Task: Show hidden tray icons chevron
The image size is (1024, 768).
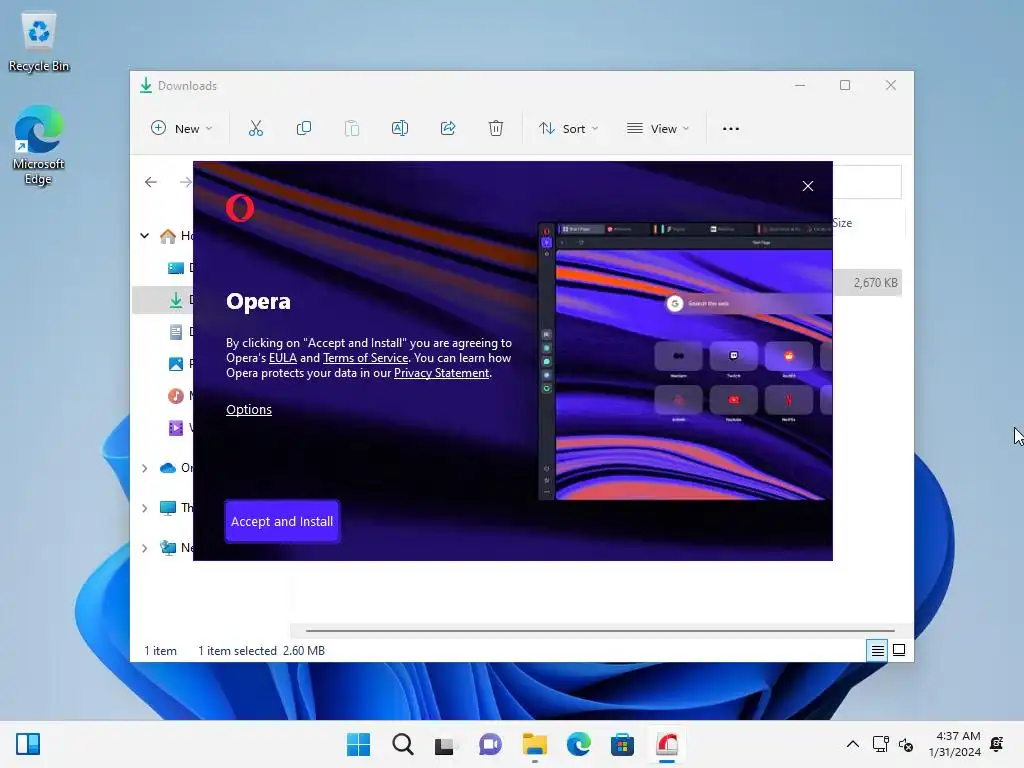Action: (x=853, y=744)
